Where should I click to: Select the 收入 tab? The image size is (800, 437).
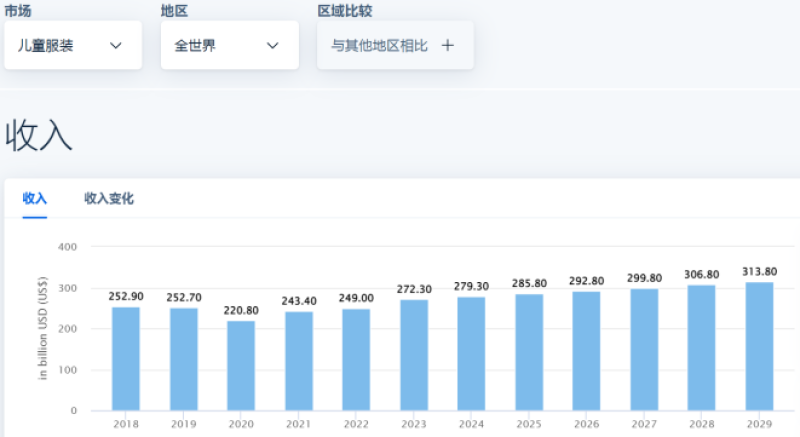click(35, 199)
